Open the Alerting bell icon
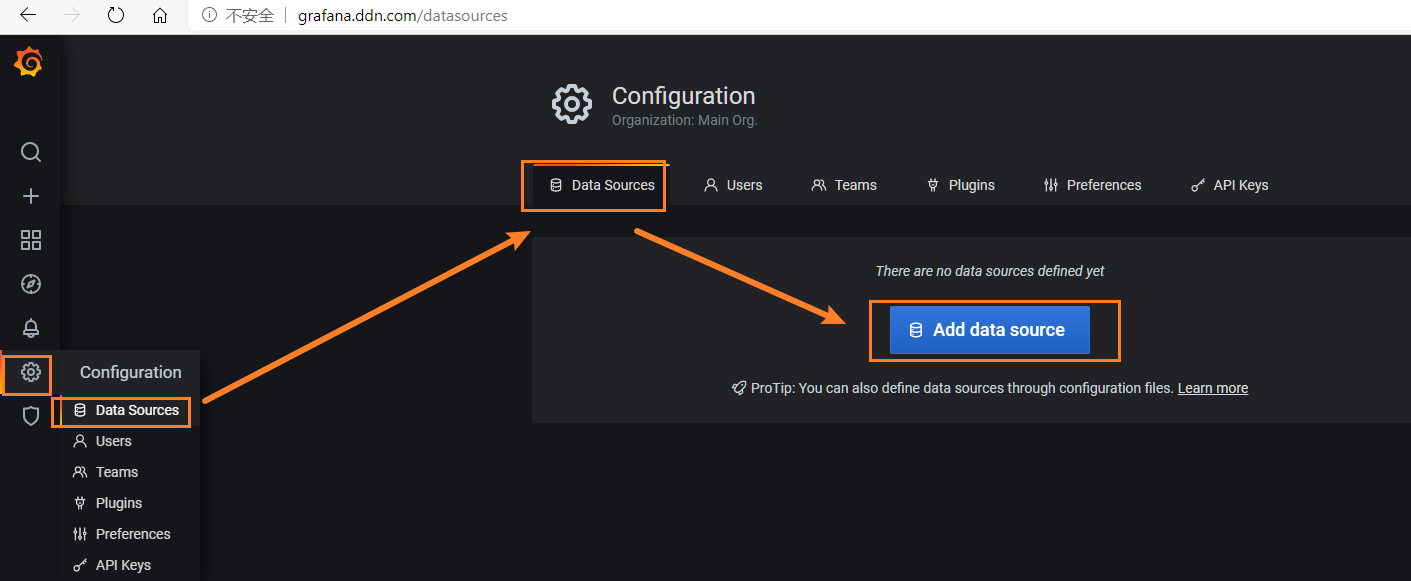This screenshot has width=1411, height=581. 31,328
